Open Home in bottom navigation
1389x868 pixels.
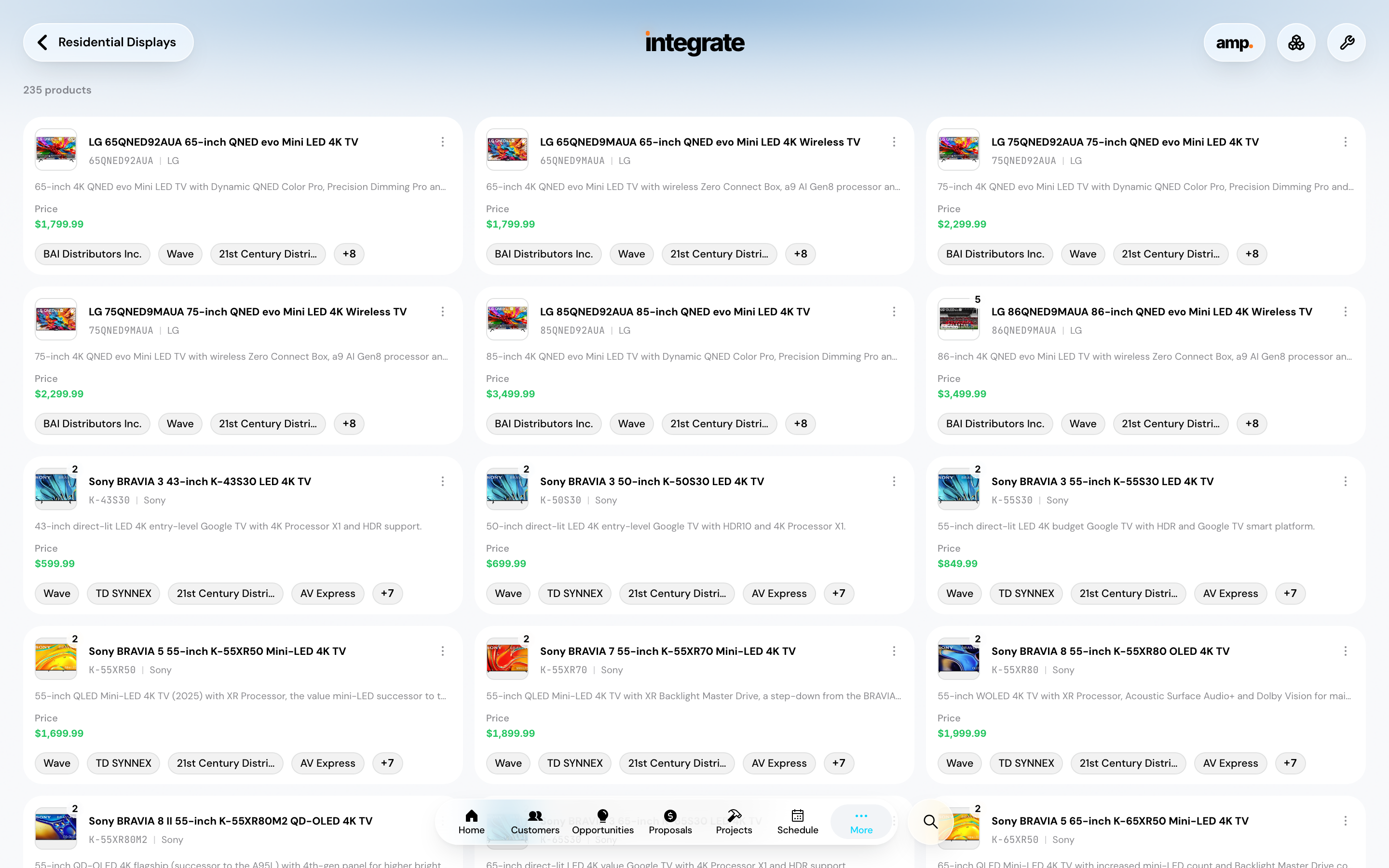coord(471,822)
